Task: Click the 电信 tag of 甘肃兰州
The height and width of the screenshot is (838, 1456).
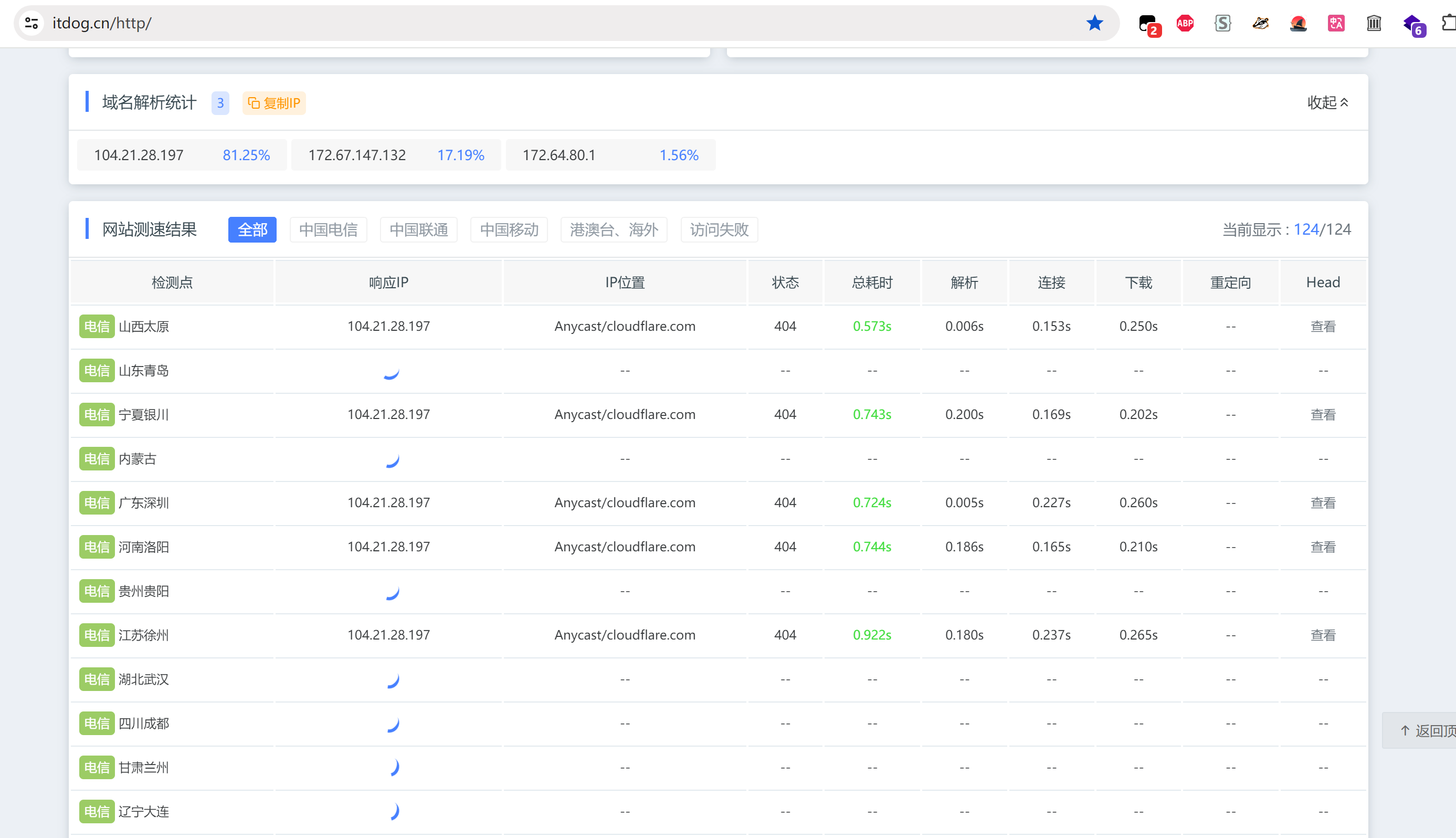Action: [x=97, y=767]
